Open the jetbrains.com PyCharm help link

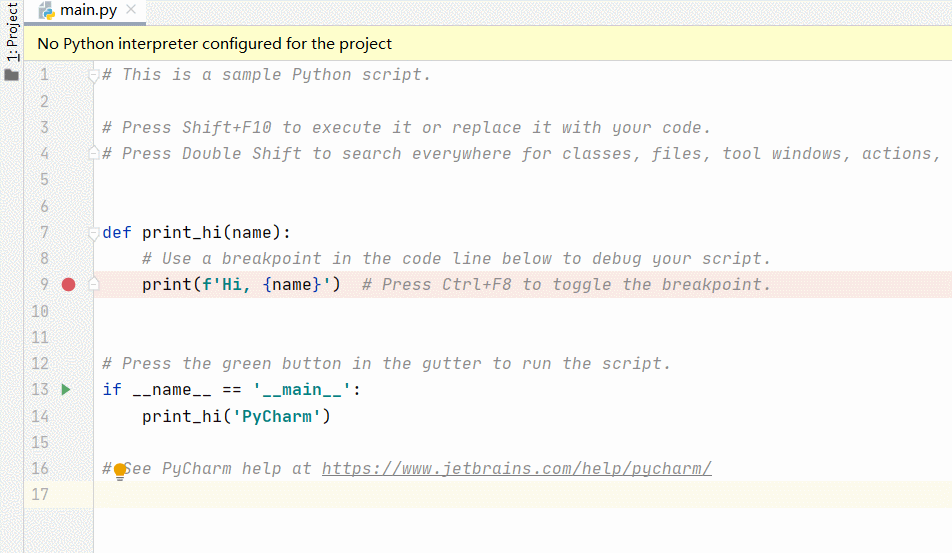click(x=516, y=469)
